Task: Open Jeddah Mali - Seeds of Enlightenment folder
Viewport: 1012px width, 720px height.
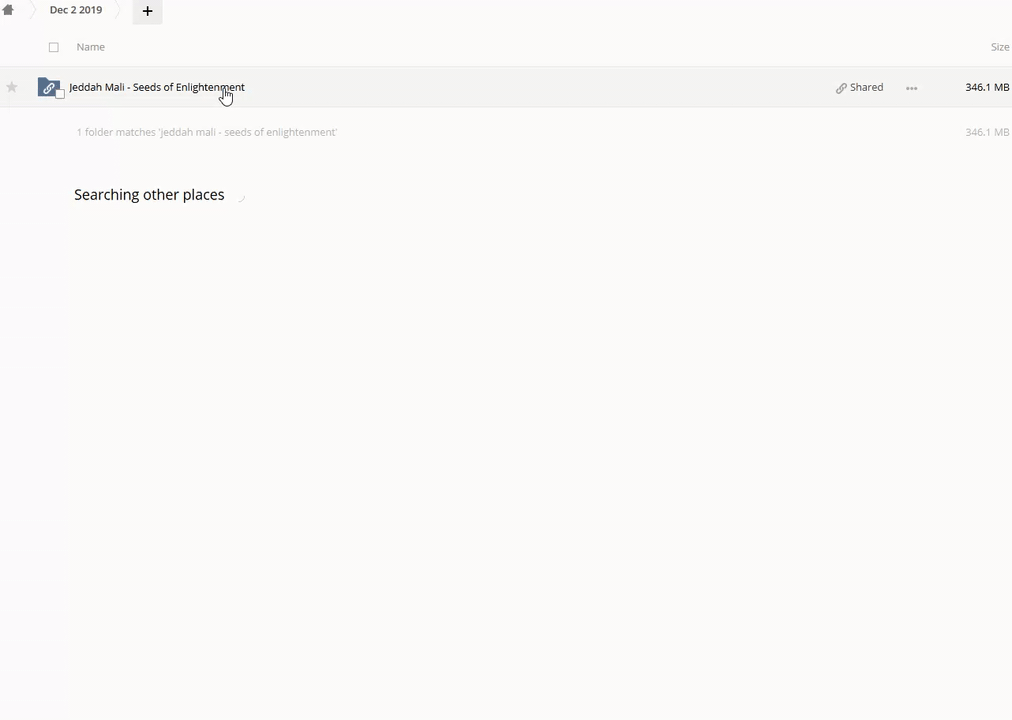Action: pos(157,87)
